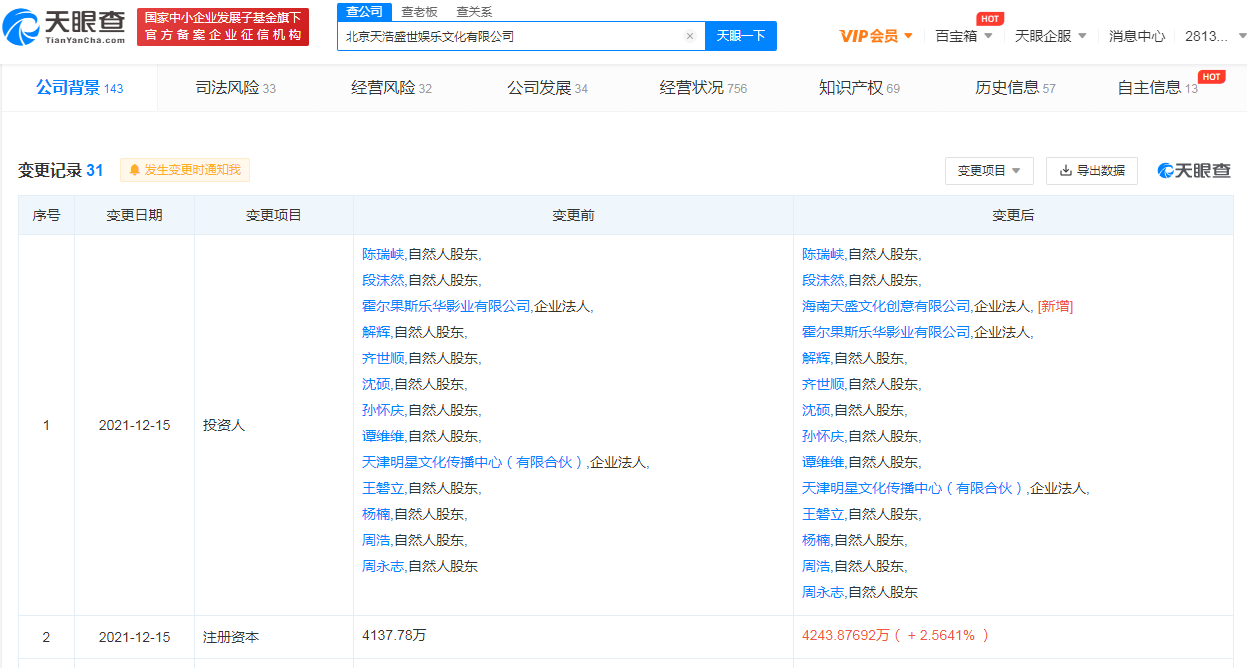This screenshot has height=668, width=1247.
Task: Click the 天眼一下 search button
Action: (x=741, y=36)
